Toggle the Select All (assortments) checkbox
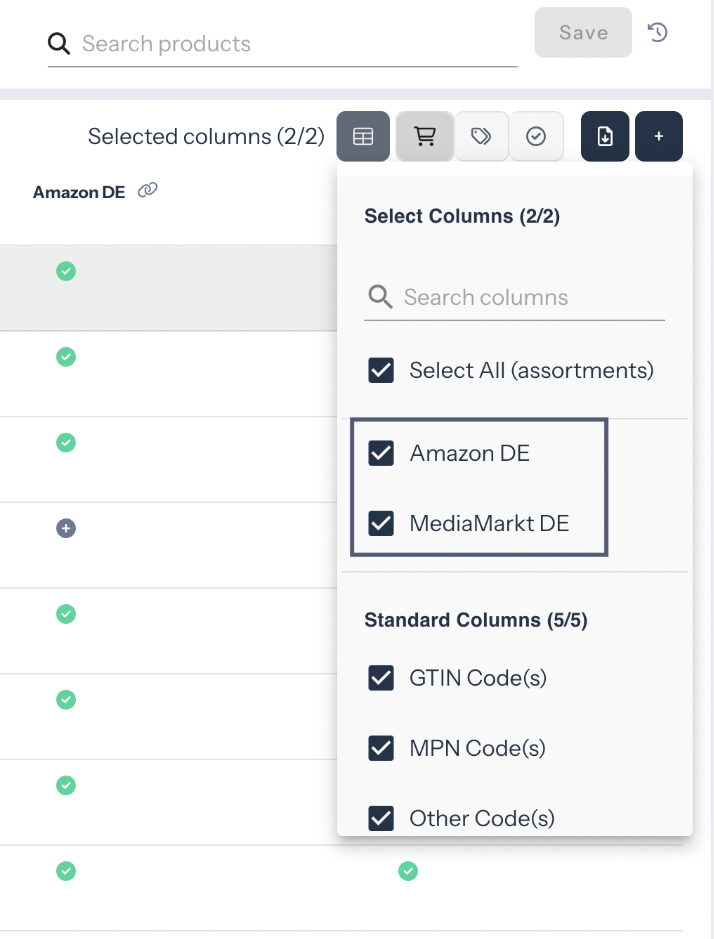This screenshot has width=714, height=939. click(x=381, y=371)
